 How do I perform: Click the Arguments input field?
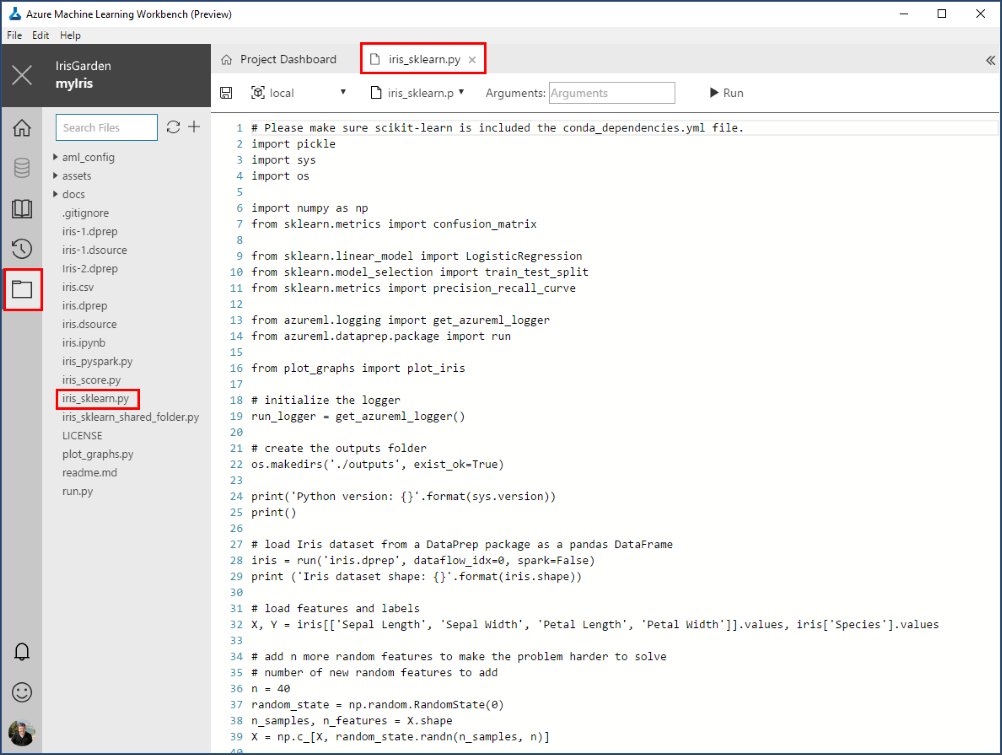tap(612, 93)
